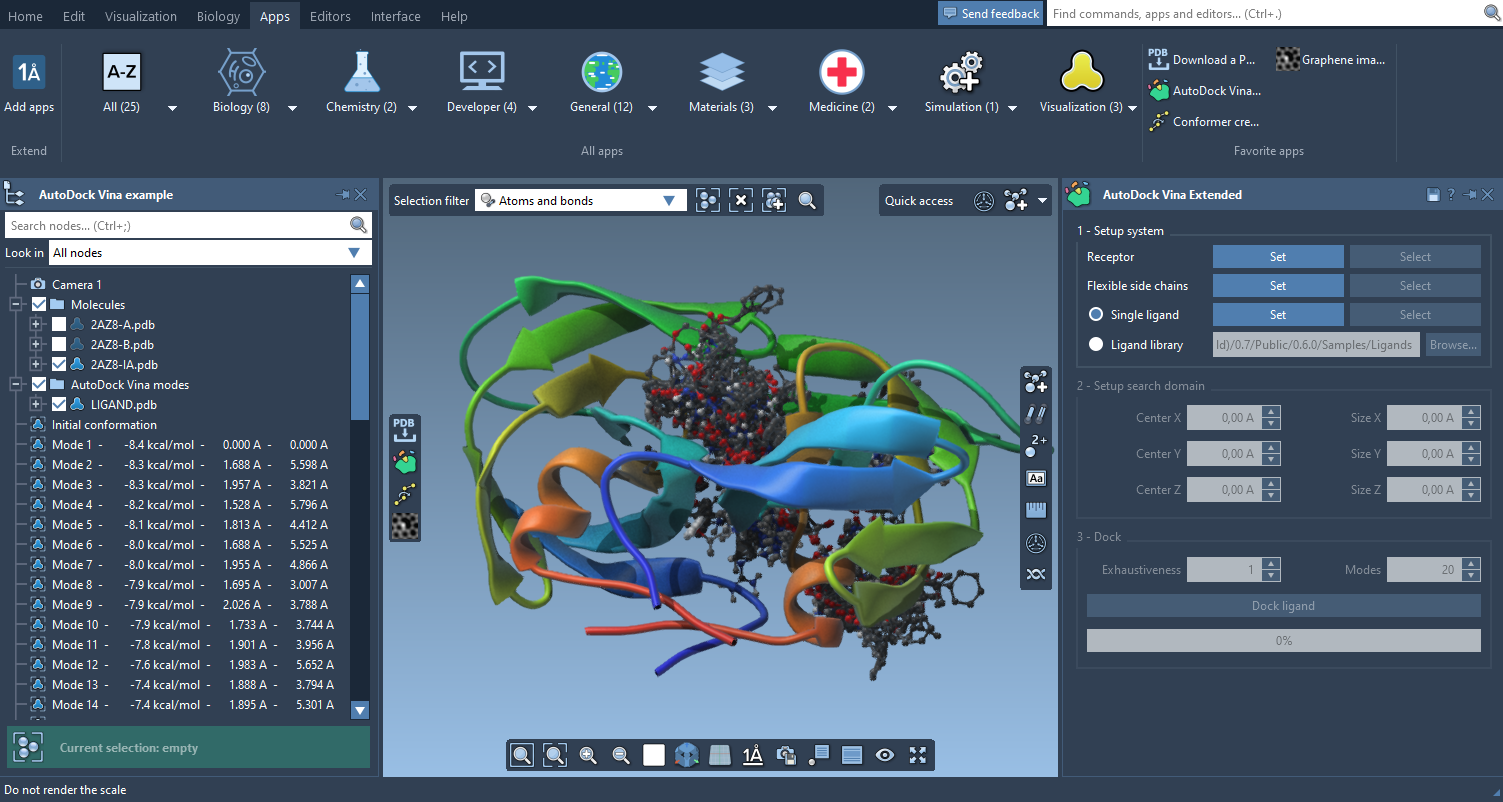Click the find magnifier icon beside selection filter
The height and width of the screenshot is (802, 1503).
pos(807,201)
